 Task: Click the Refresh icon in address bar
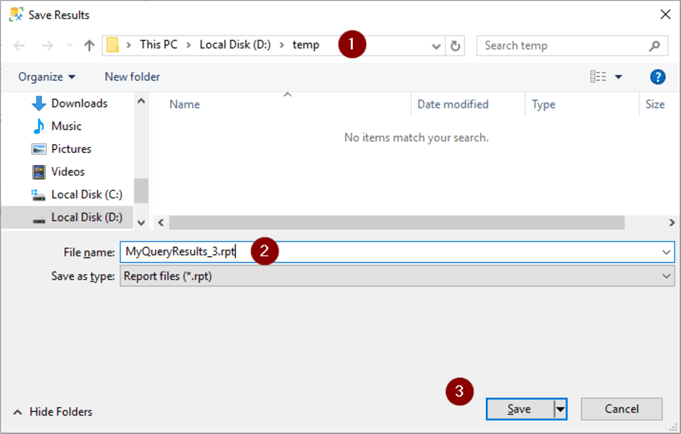tap(456, 46)
